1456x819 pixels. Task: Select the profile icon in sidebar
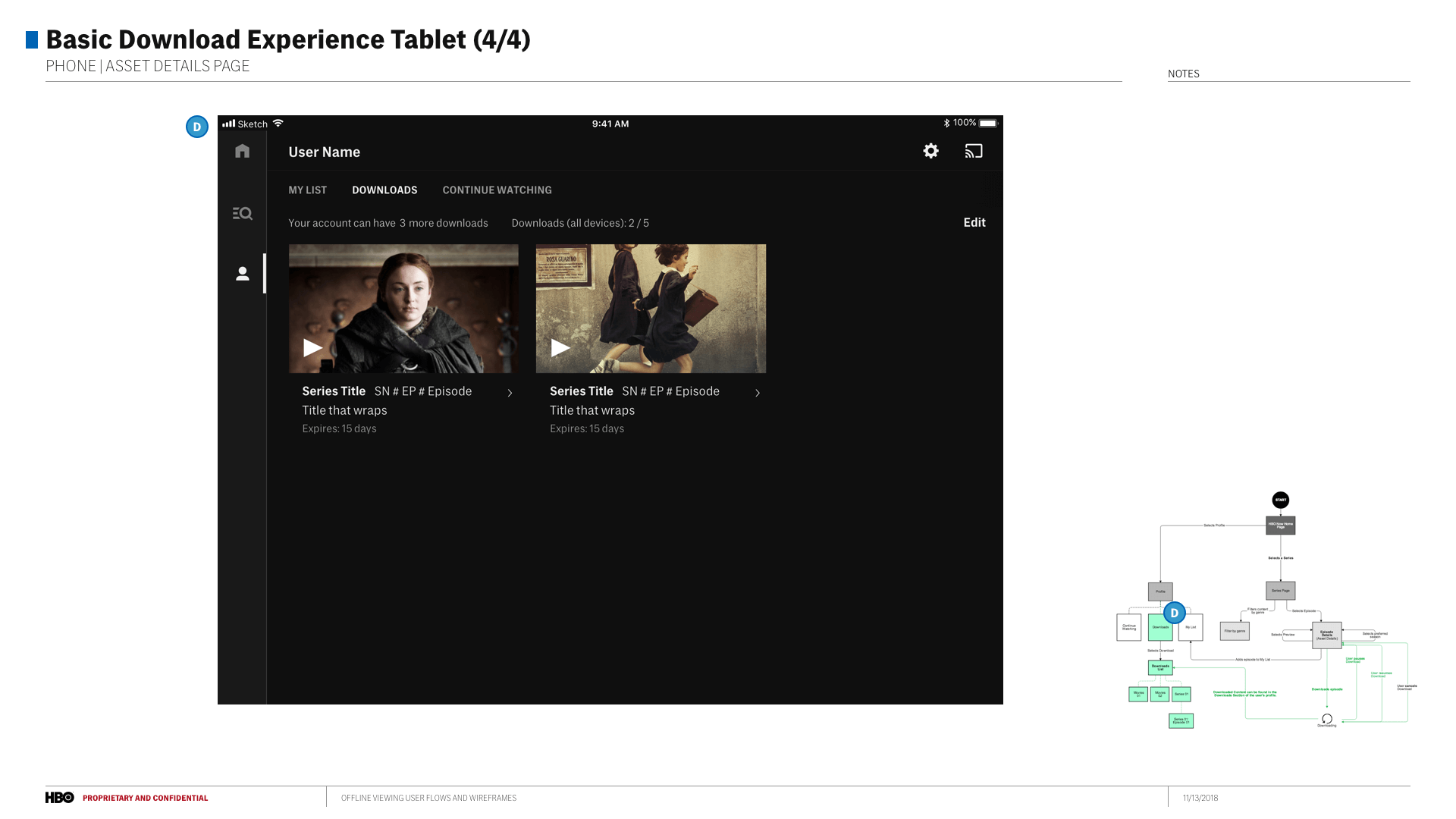pyautogui.click(x=243, y=274)
